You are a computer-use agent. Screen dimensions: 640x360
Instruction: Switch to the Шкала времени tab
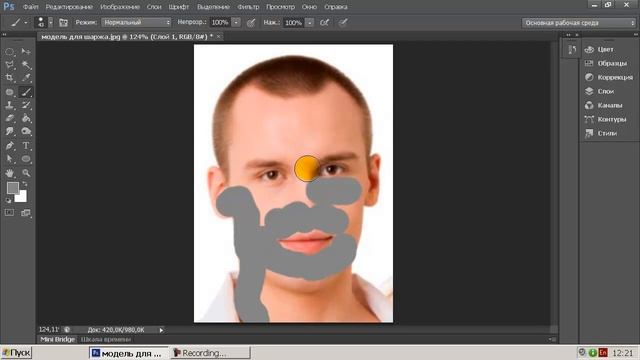[105, 339]
